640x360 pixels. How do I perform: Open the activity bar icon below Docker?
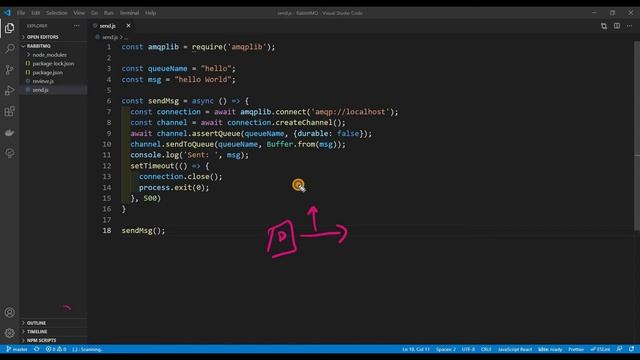9,153
